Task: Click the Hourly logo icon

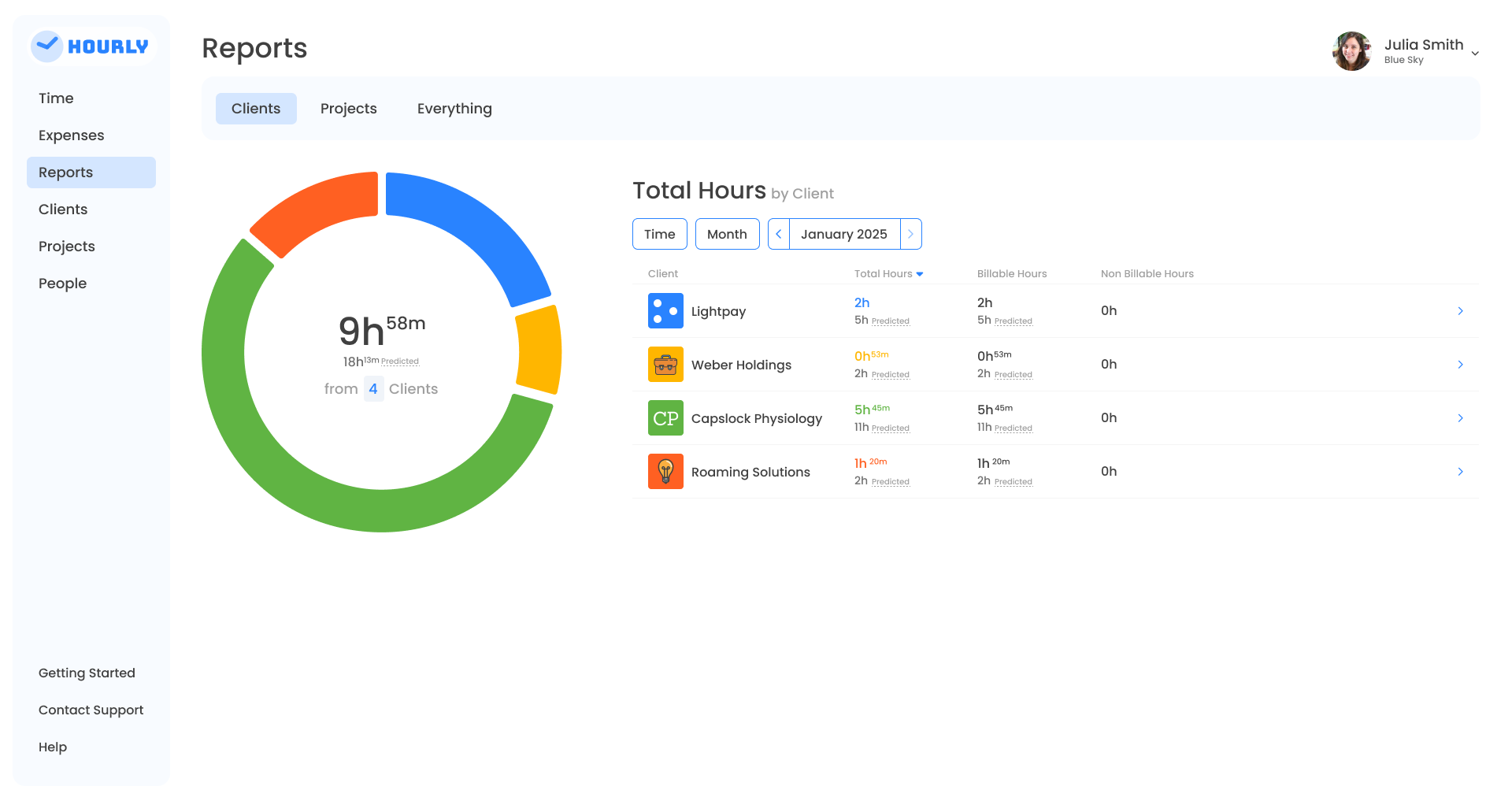Action: point(47,46)
